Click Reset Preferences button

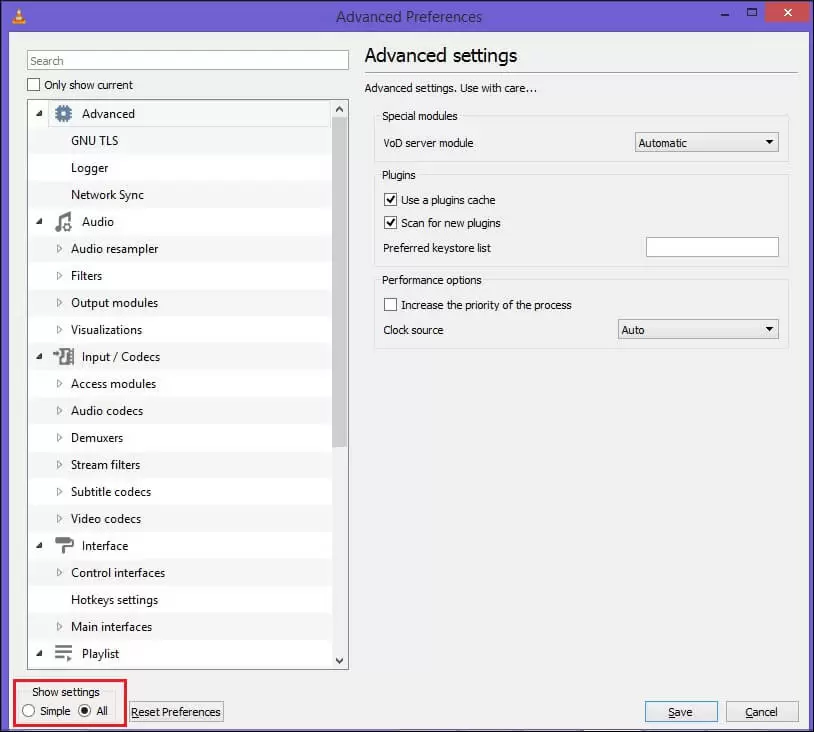(x=175, y=712)
